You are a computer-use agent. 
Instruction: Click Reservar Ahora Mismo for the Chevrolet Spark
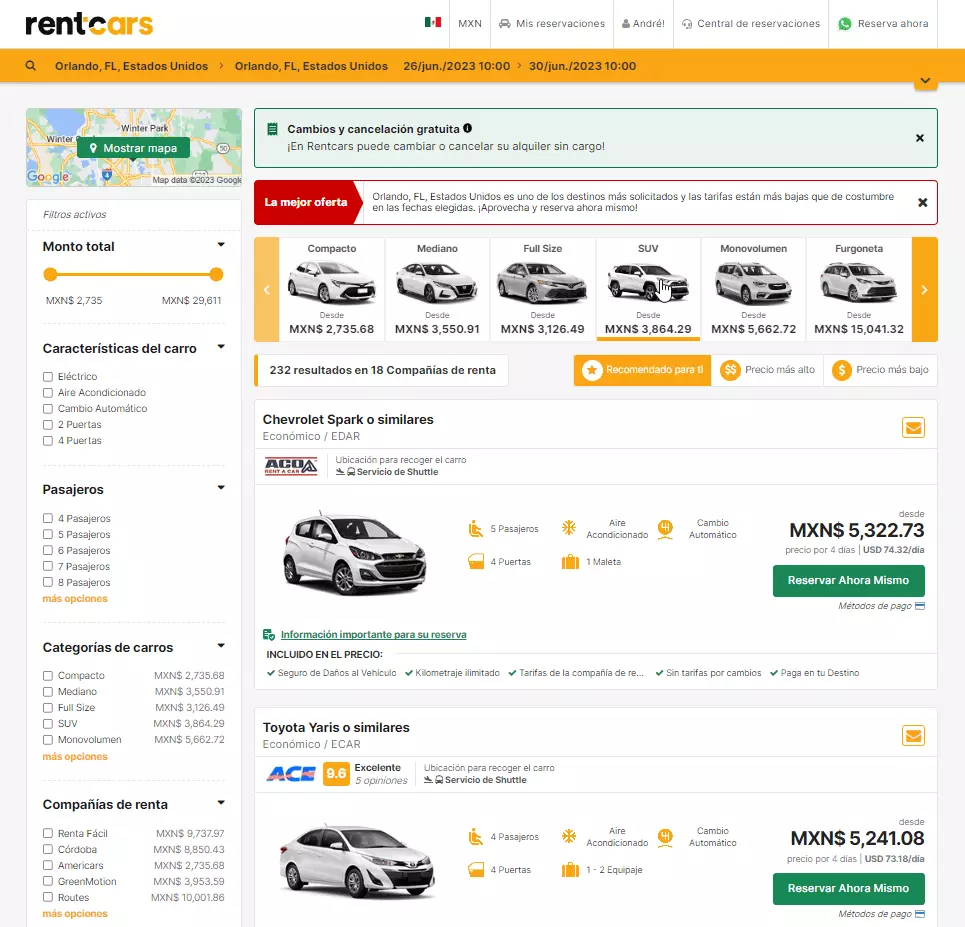pyautogui.click(x=848, y=580)
